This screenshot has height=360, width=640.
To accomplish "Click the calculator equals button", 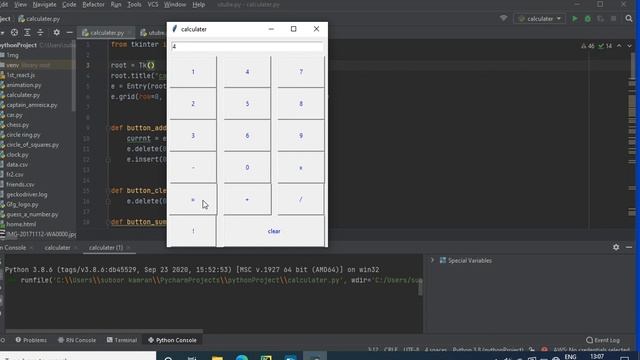I will pyautogui.click(x=193, y=200).
